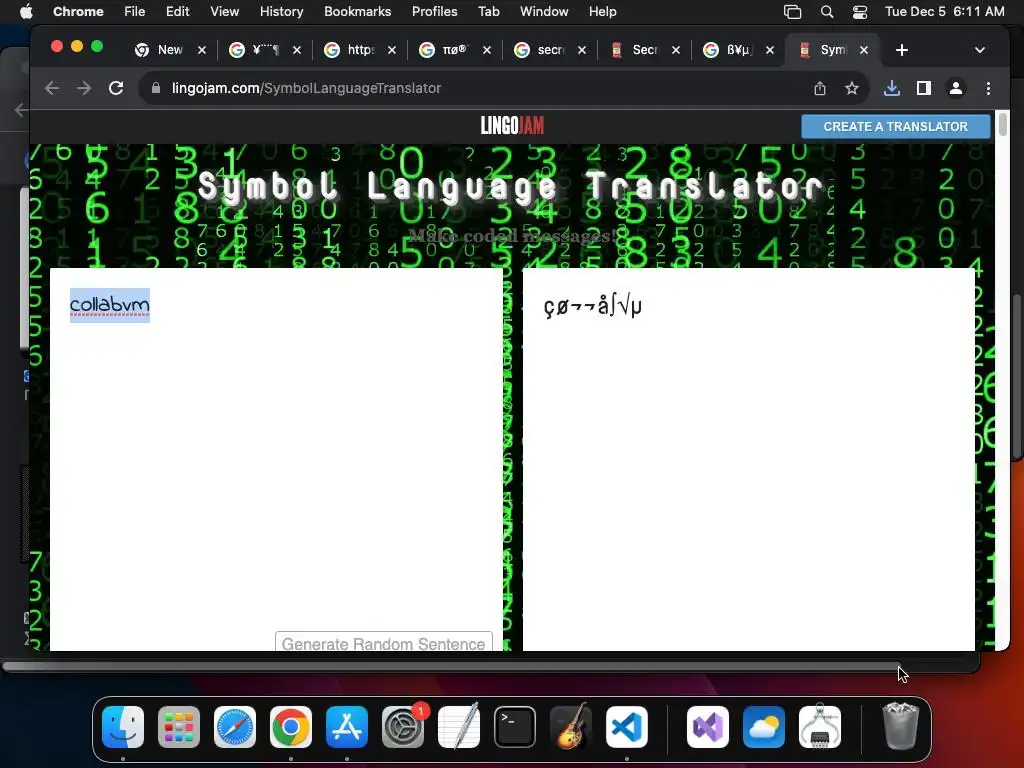Open Spotlight search in the menu bar
This screenshot has height=768, width=1024.
click(x=827, y=12)
